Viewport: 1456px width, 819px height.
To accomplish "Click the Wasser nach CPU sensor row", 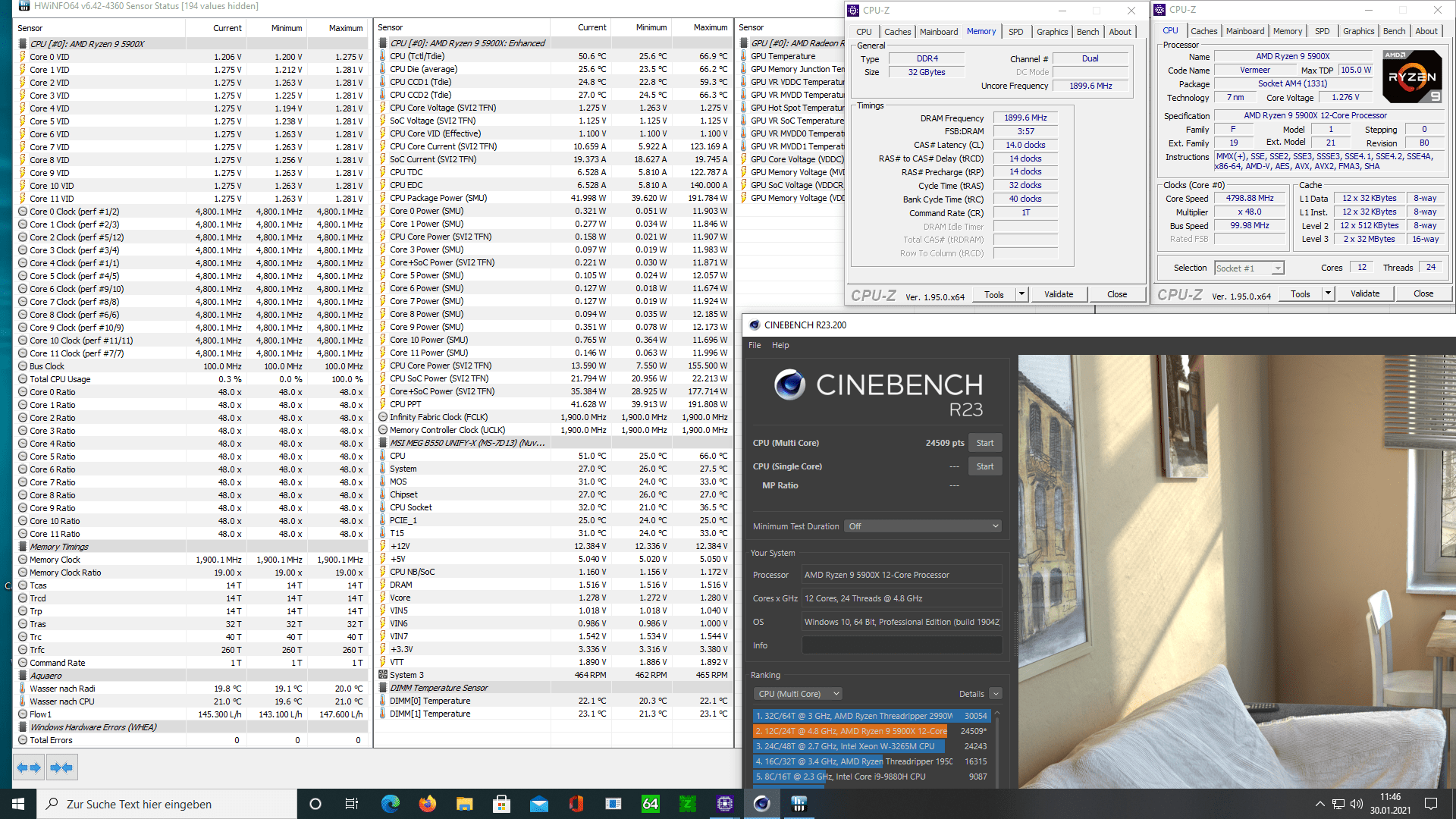I will pos(191,701).
